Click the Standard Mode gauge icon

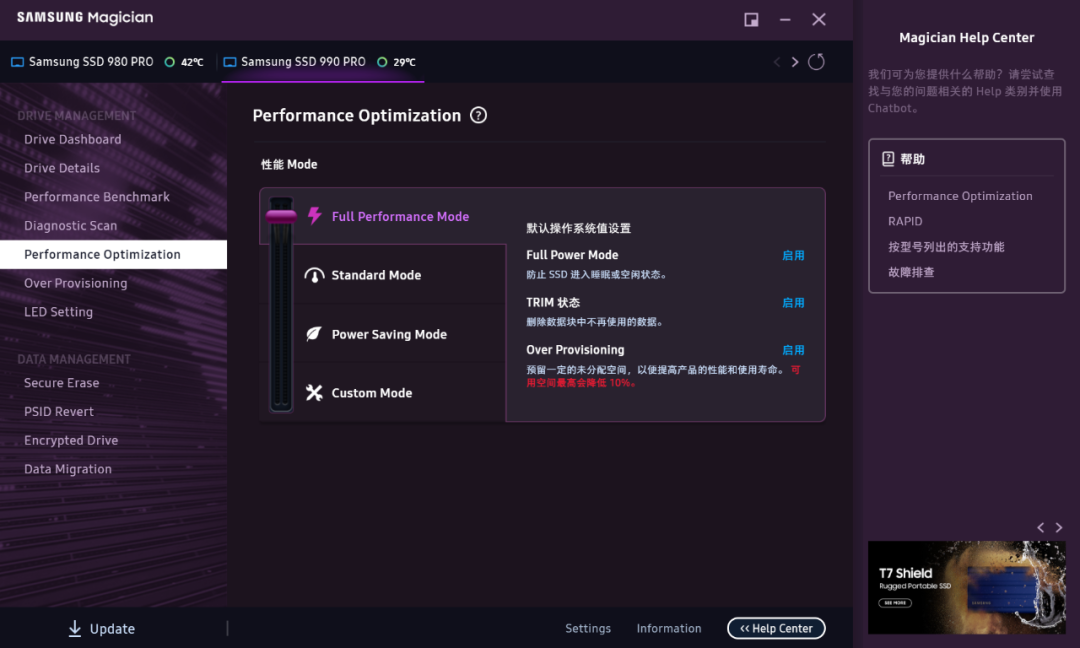[314, 275]
